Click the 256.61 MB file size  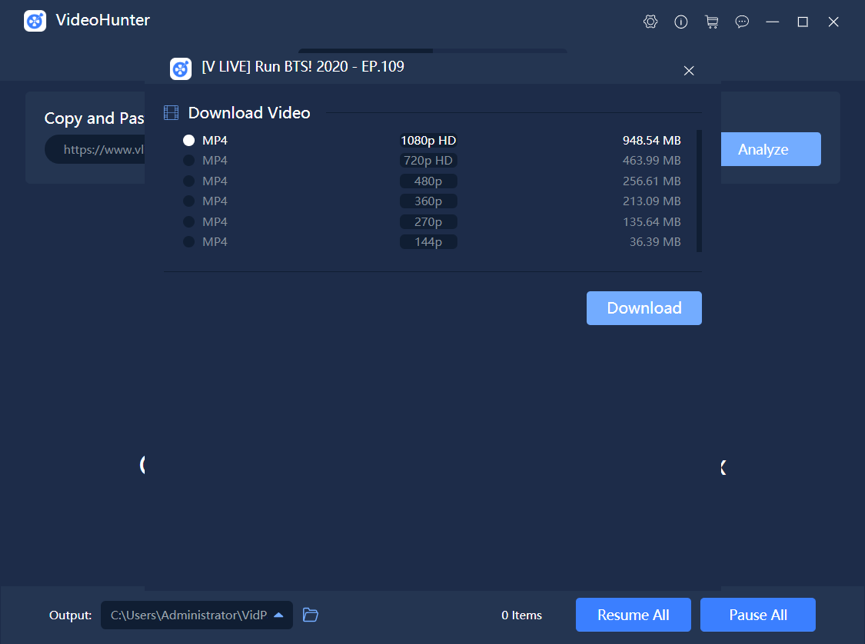point(652,181)
